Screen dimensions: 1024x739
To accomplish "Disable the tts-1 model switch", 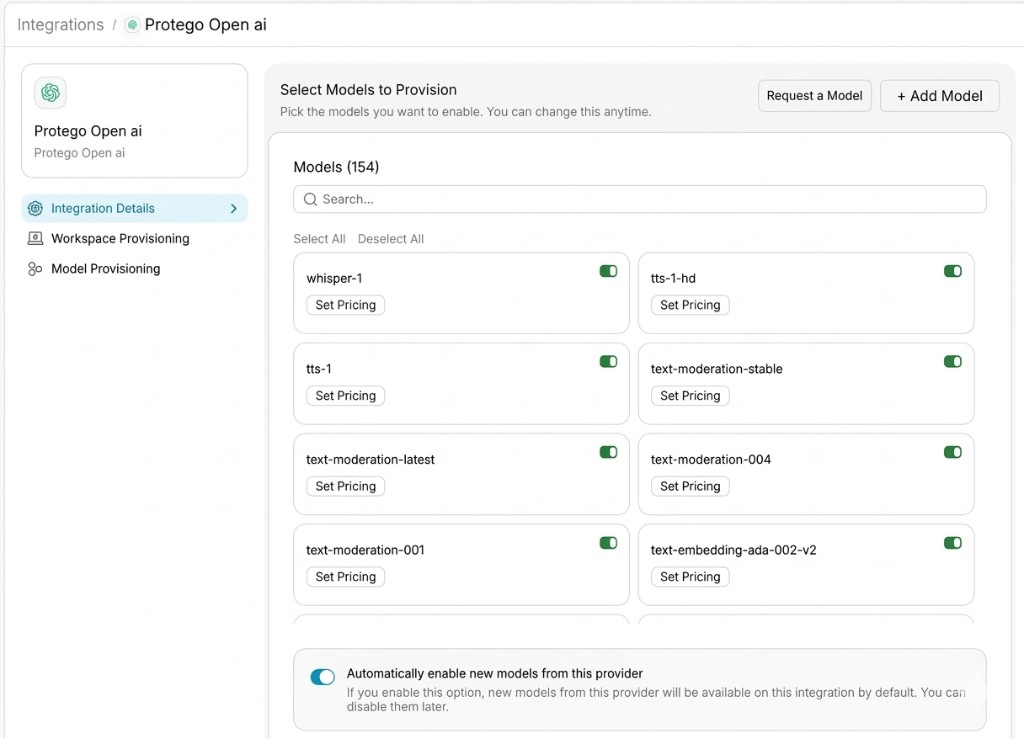I will pyautogui.click(x=608, y=362).
